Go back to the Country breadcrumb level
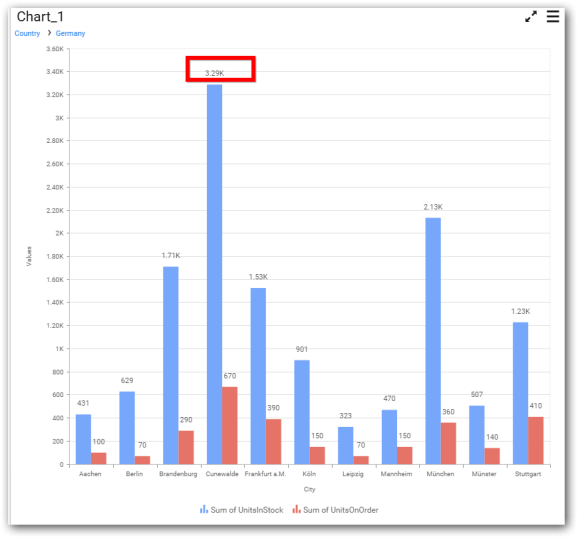The width and height of the screenshot is (578, 538). pyautogui.click(x=27, y=34)
